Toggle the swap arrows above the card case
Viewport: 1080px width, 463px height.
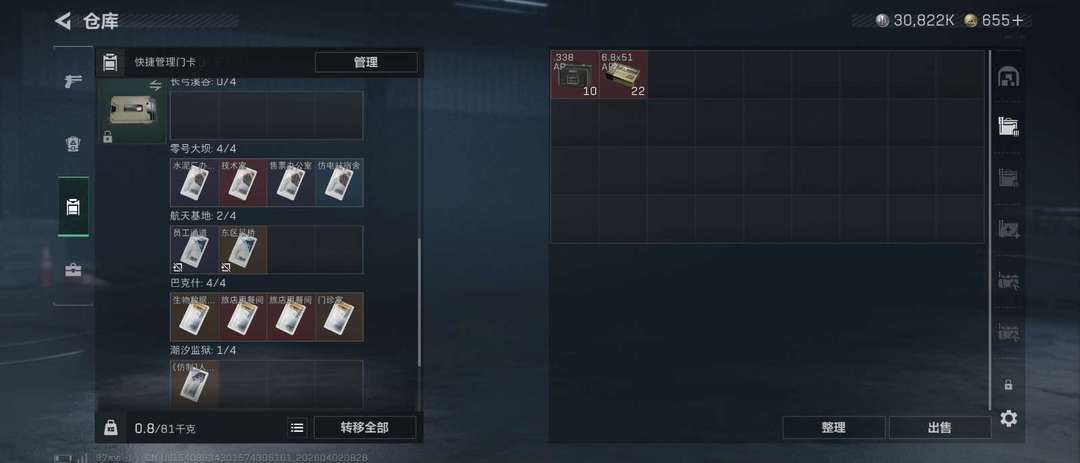click(x=155, y=85)
